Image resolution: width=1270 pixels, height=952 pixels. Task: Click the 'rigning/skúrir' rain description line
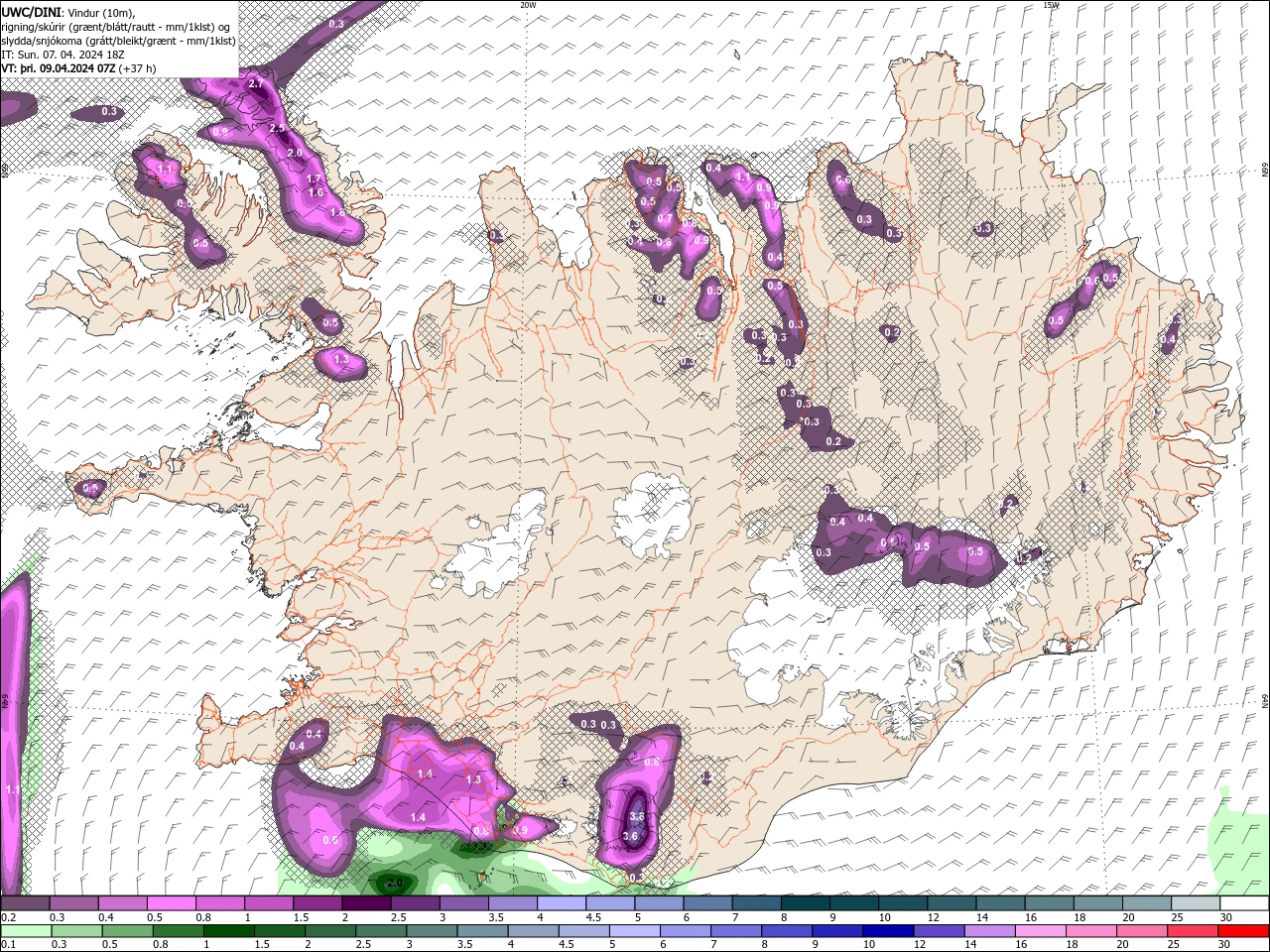coord(116,27)
